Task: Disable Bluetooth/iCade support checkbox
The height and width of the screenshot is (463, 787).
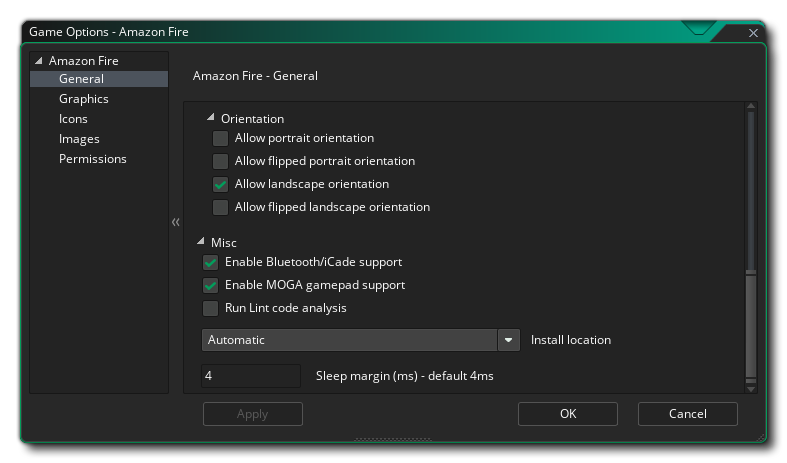Action: click(210, 262)
